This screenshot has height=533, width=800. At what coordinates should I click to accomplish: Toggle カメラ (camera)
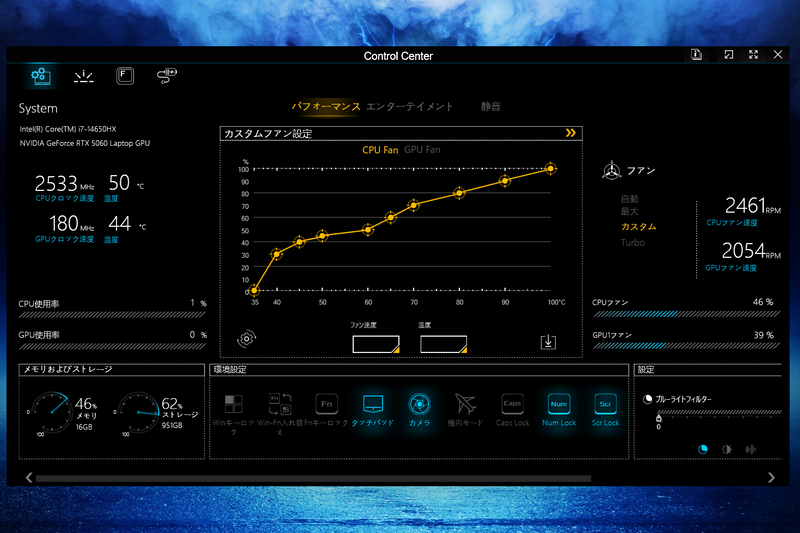[419, 410]
